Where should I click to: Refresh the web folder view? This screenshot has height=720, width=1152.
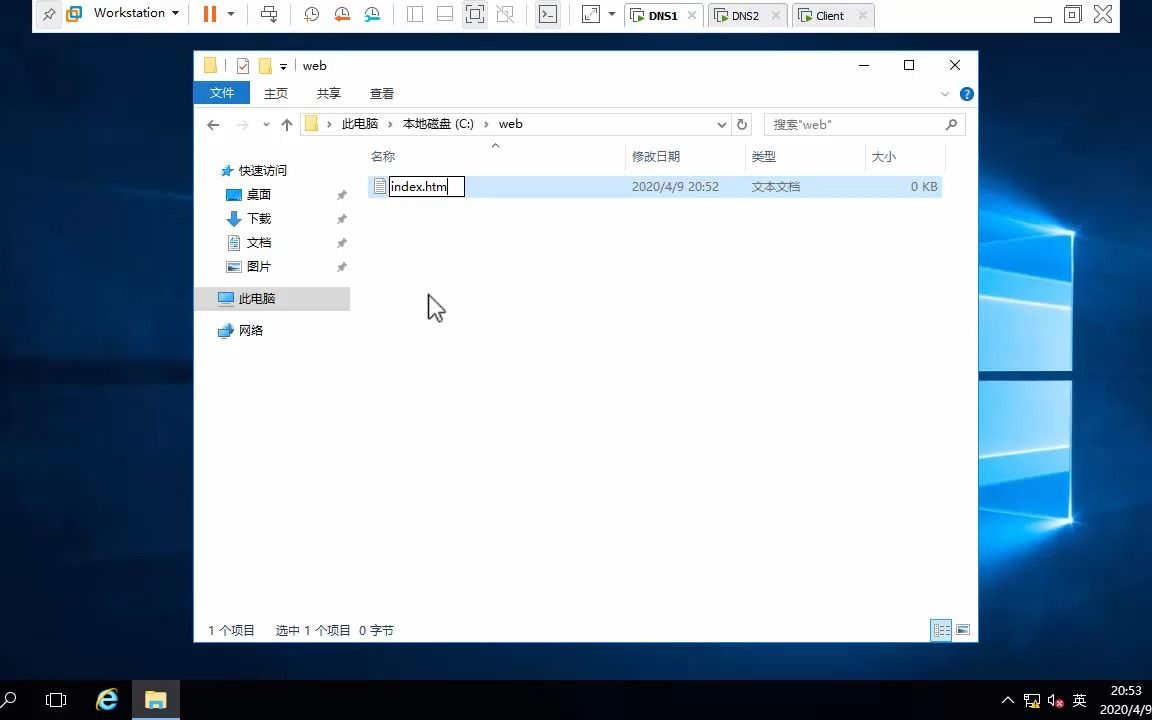[x=741, y=124]
